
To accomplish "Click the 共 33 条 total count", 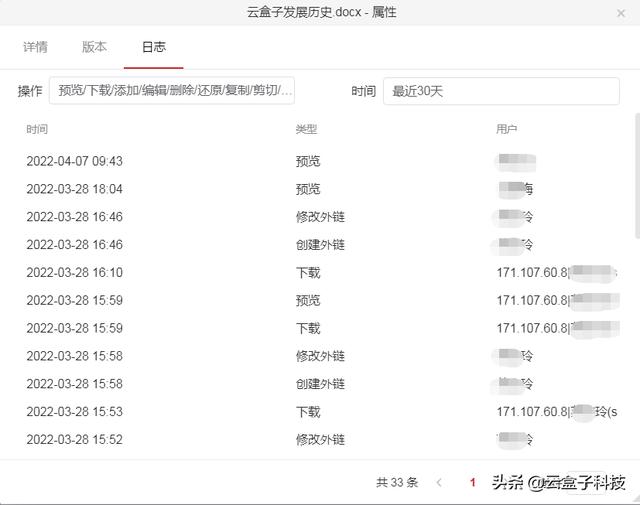I will coord(397,483).
